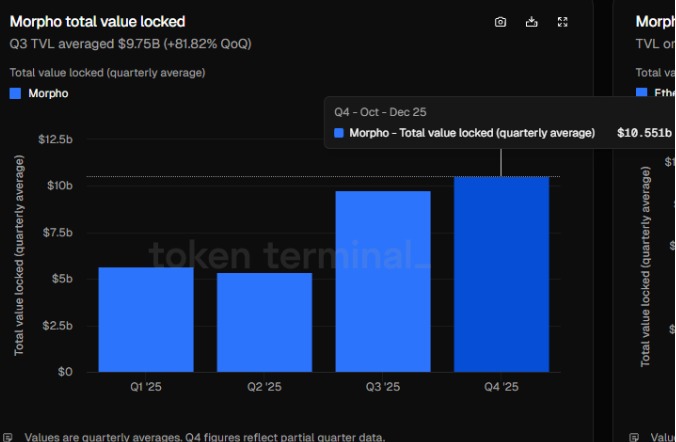Click the 'Q4 - Oct - Dec 25' tooltip header
The image size is (676, 442).
[380, 112]
